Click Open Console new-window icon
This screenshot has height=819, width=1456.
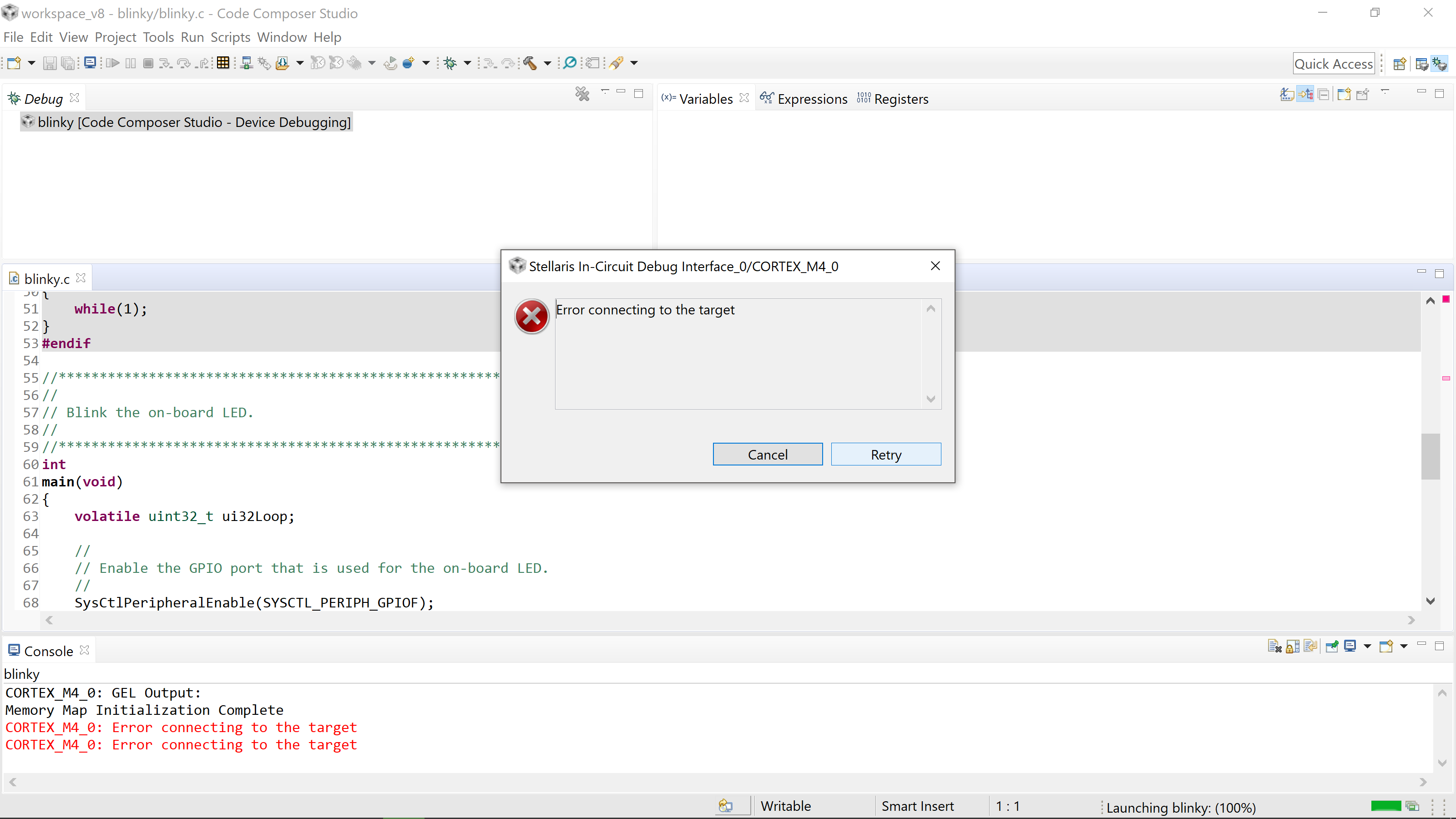1386,646
